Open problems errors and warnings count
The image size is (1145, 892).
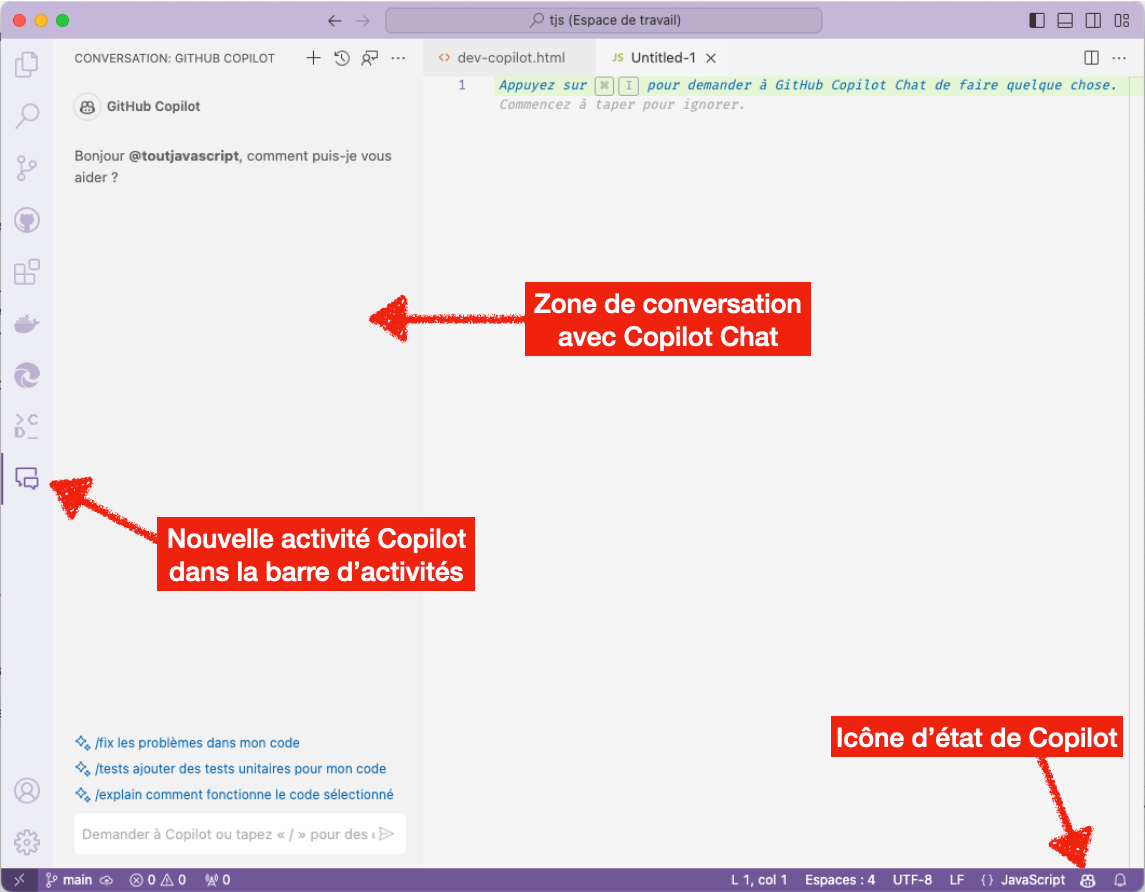tap(158, 880)
